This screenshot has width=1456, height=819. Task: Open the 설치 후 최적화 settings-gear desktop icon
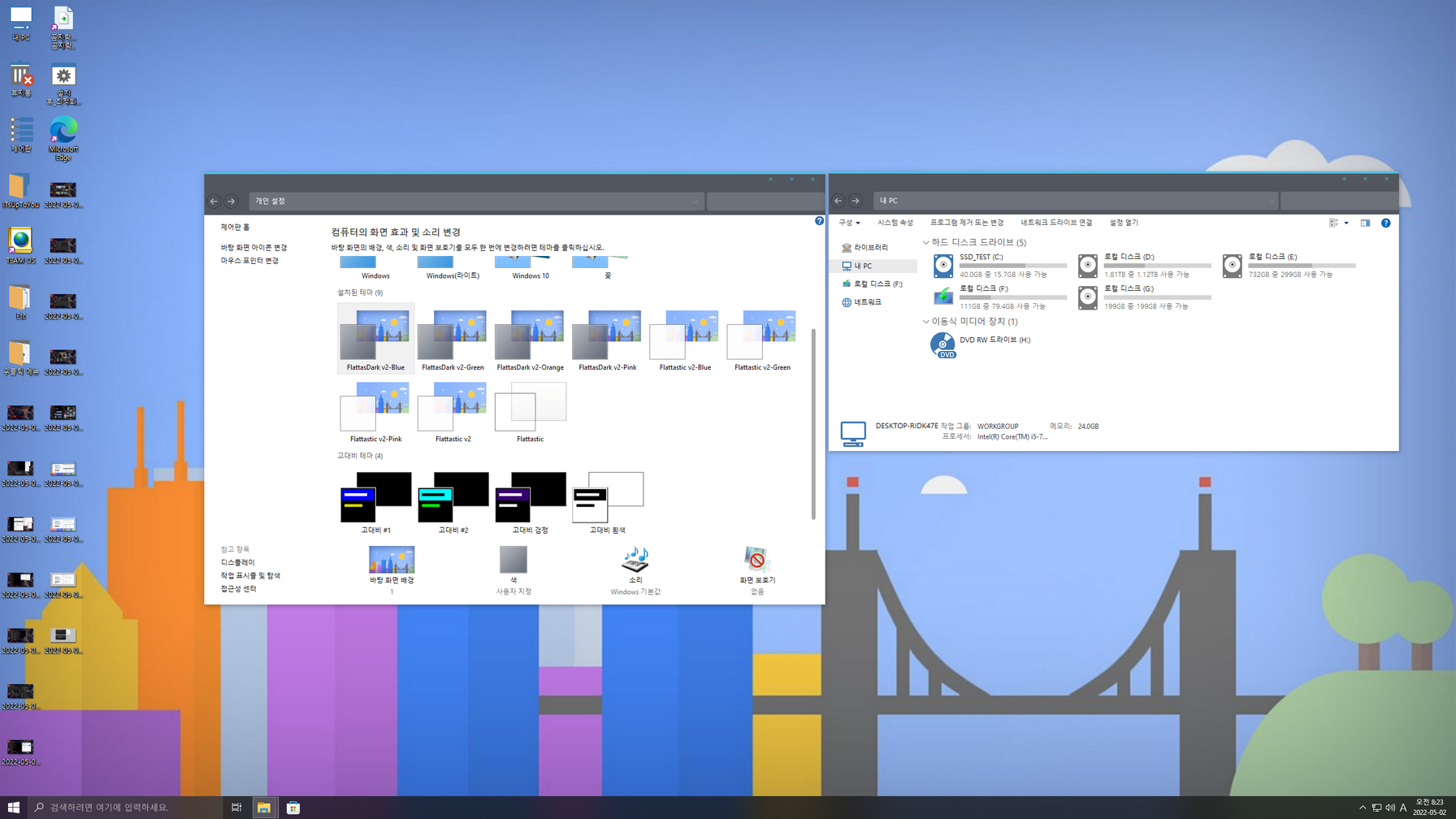pos(63,84)
